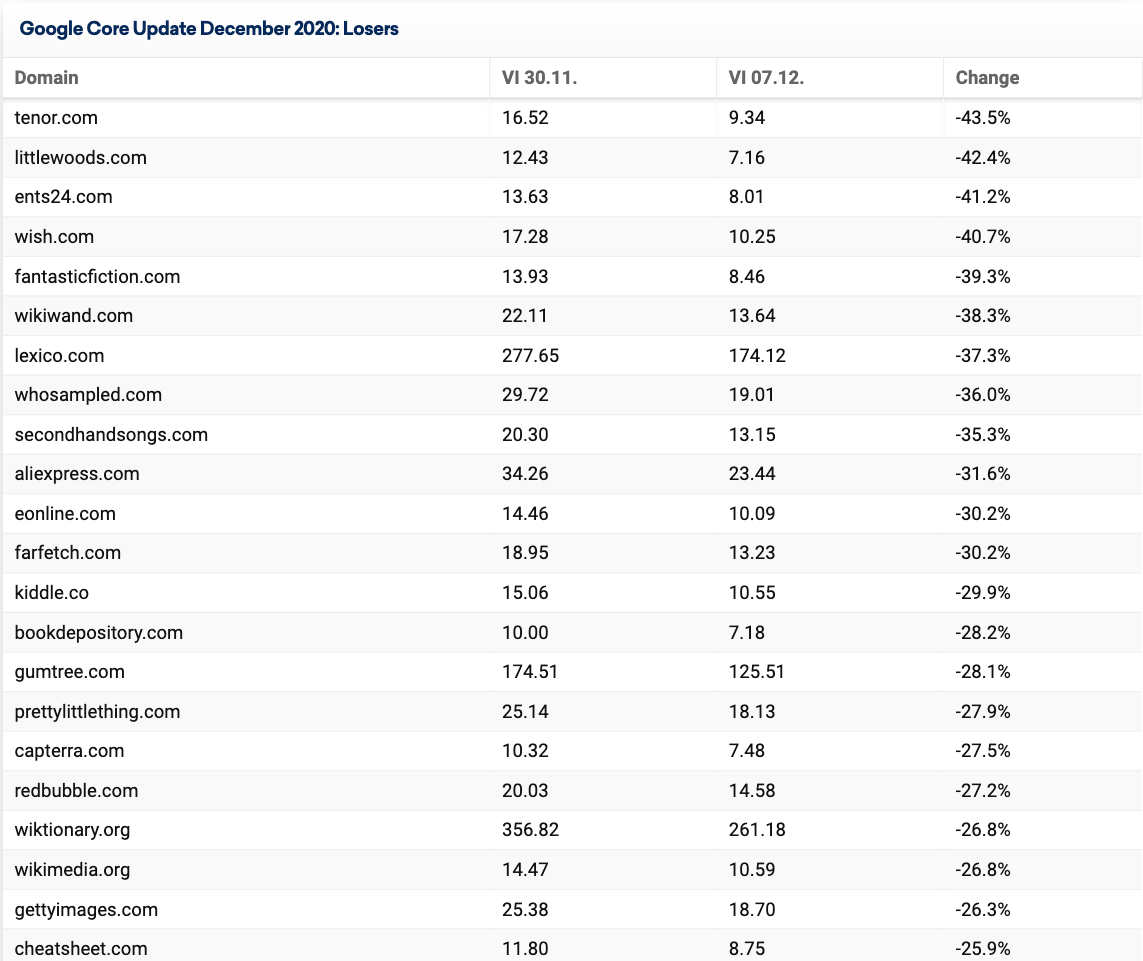Select the ents24.com domain entry
Viewport: 1143px width, 961px height.
pyautogui.click(x=63, y=197)
